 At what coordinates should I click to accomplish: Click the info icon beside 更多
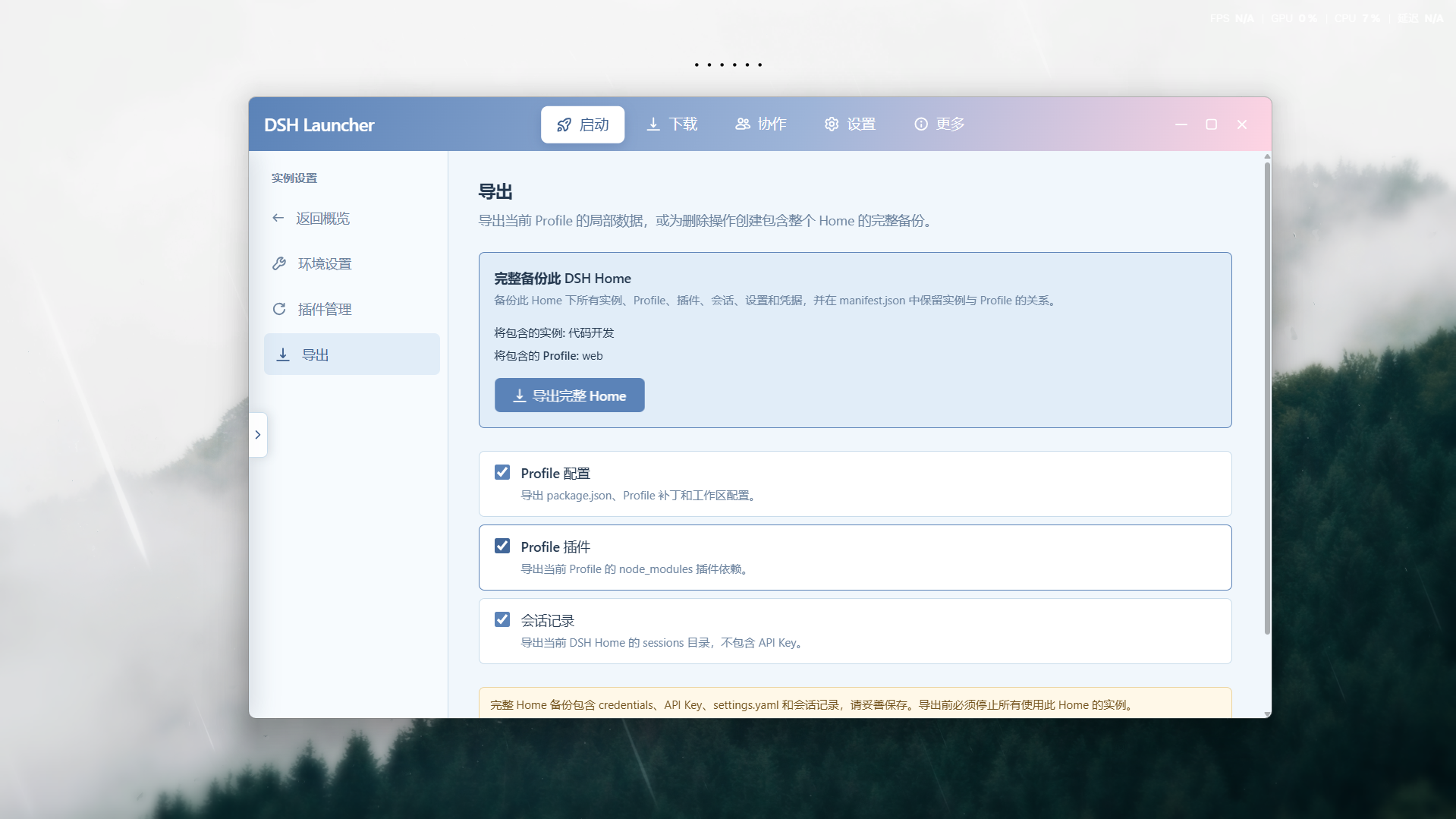tap(921, 124)
